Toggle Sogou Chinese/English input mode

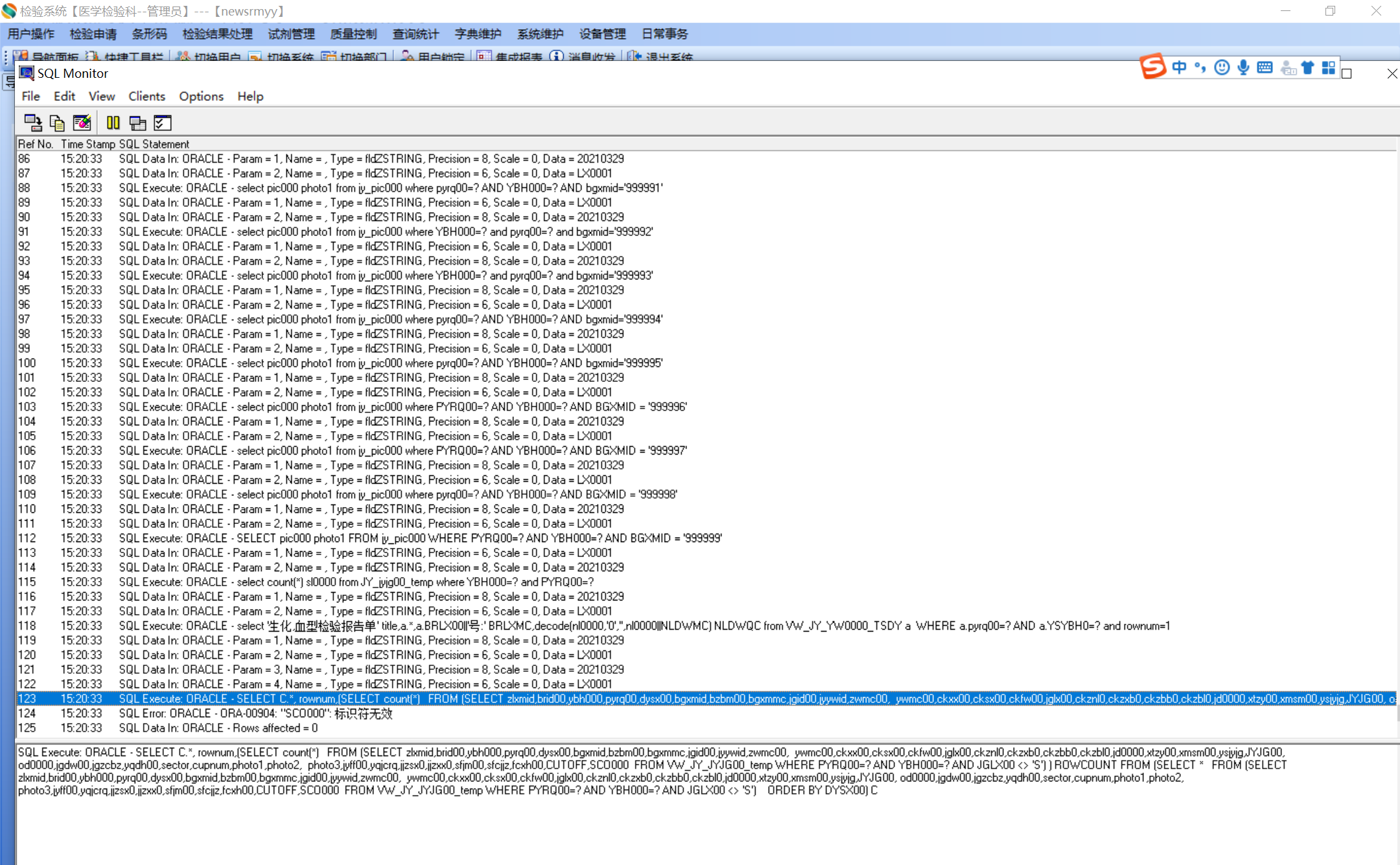1179,67
